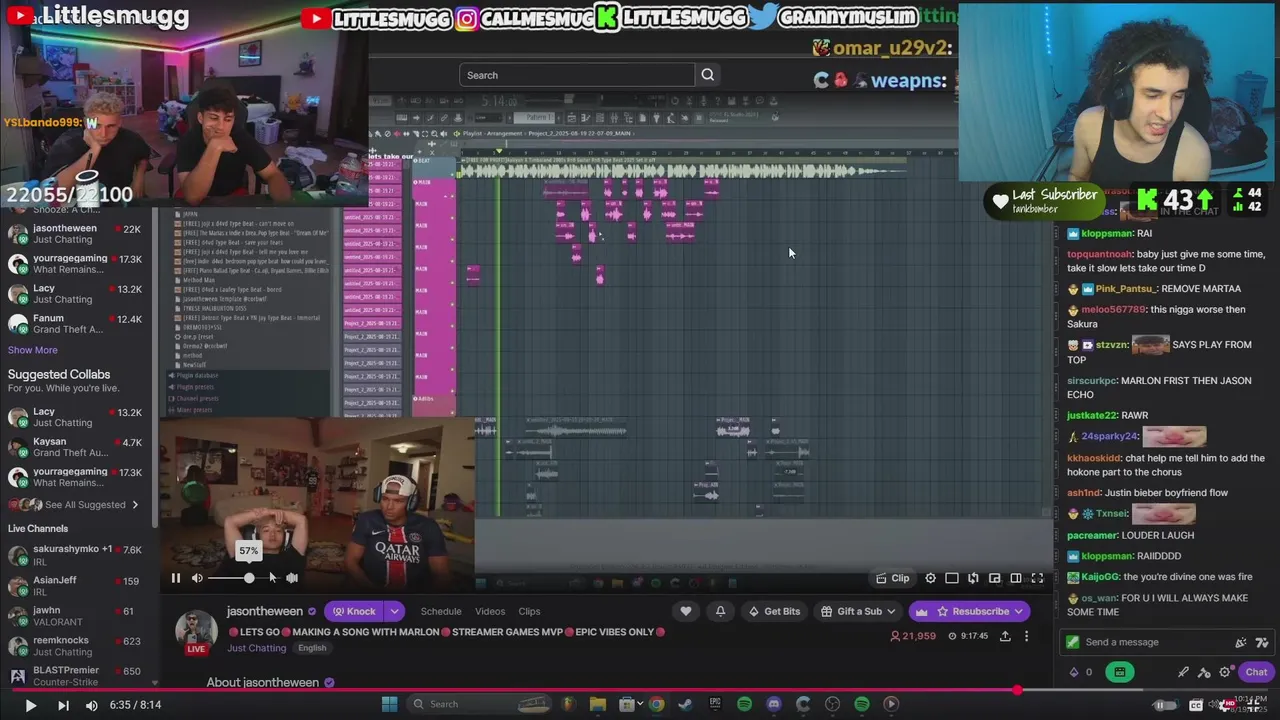The width and height of the screenshot is (1280, 720).
Task: Click the sword moderator icon in the chat footer
Action: coord(1183,672)
